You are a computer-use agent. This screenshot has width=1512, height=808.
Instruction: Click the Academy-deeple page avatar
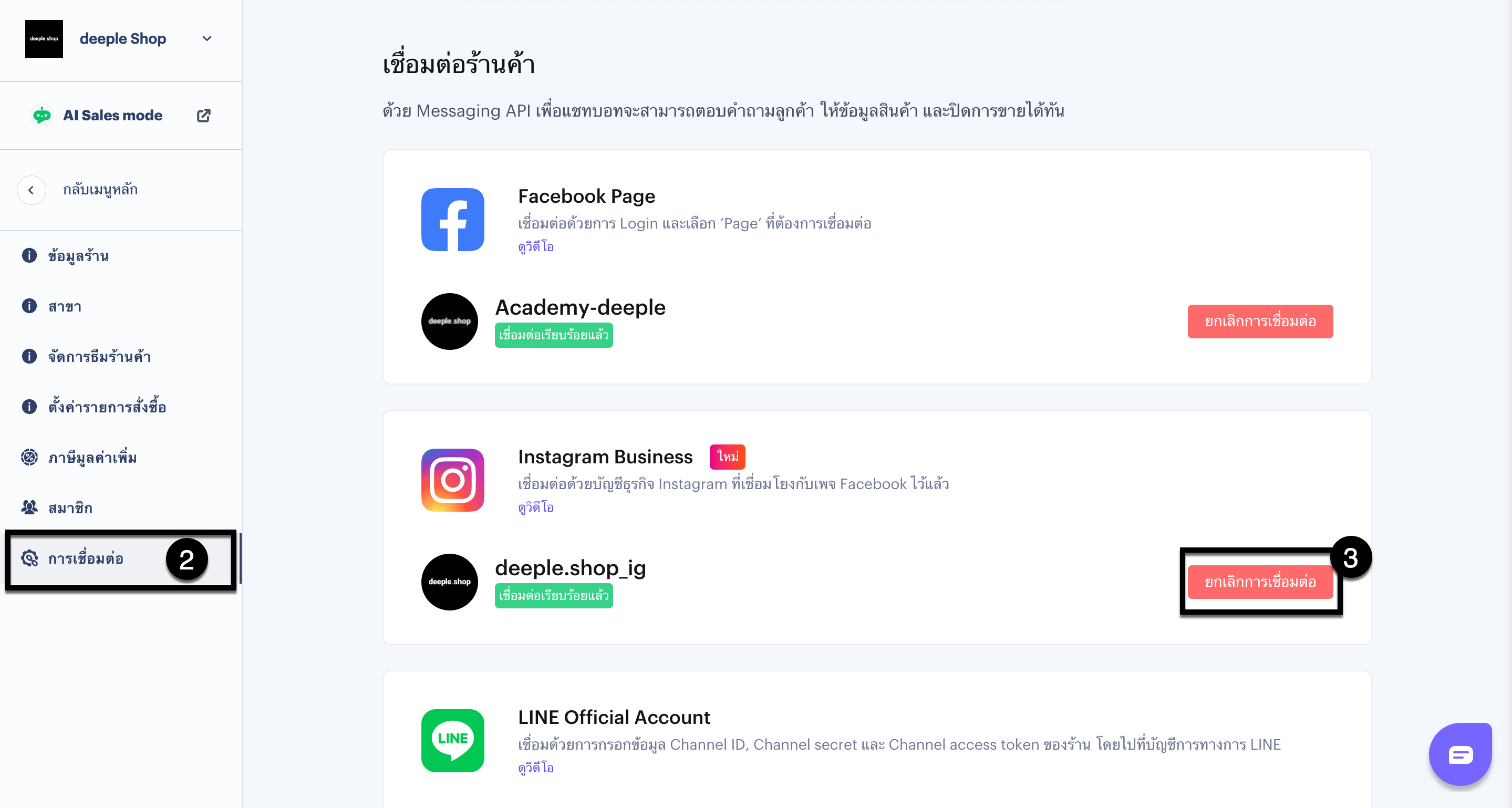(450, 322)
